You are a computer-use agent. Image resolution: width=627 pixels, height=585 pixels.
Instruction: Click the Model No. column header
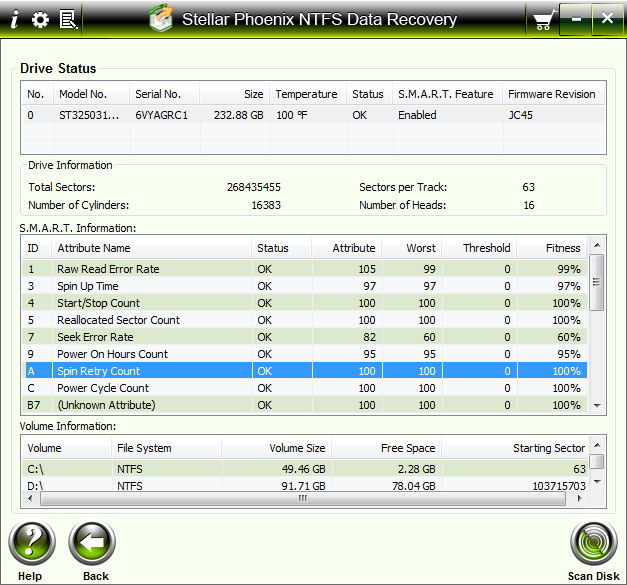coord(92,94)
